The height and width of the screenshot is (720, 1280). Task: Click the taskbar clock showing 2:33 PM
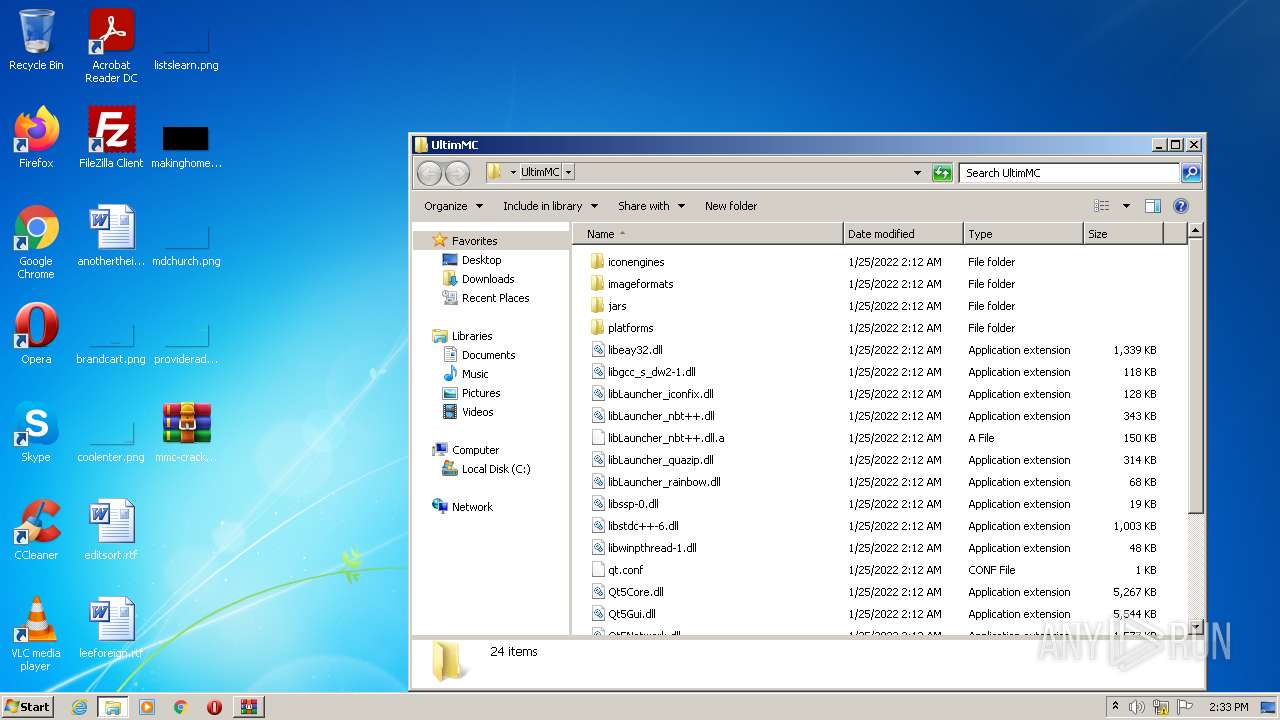1229,707
